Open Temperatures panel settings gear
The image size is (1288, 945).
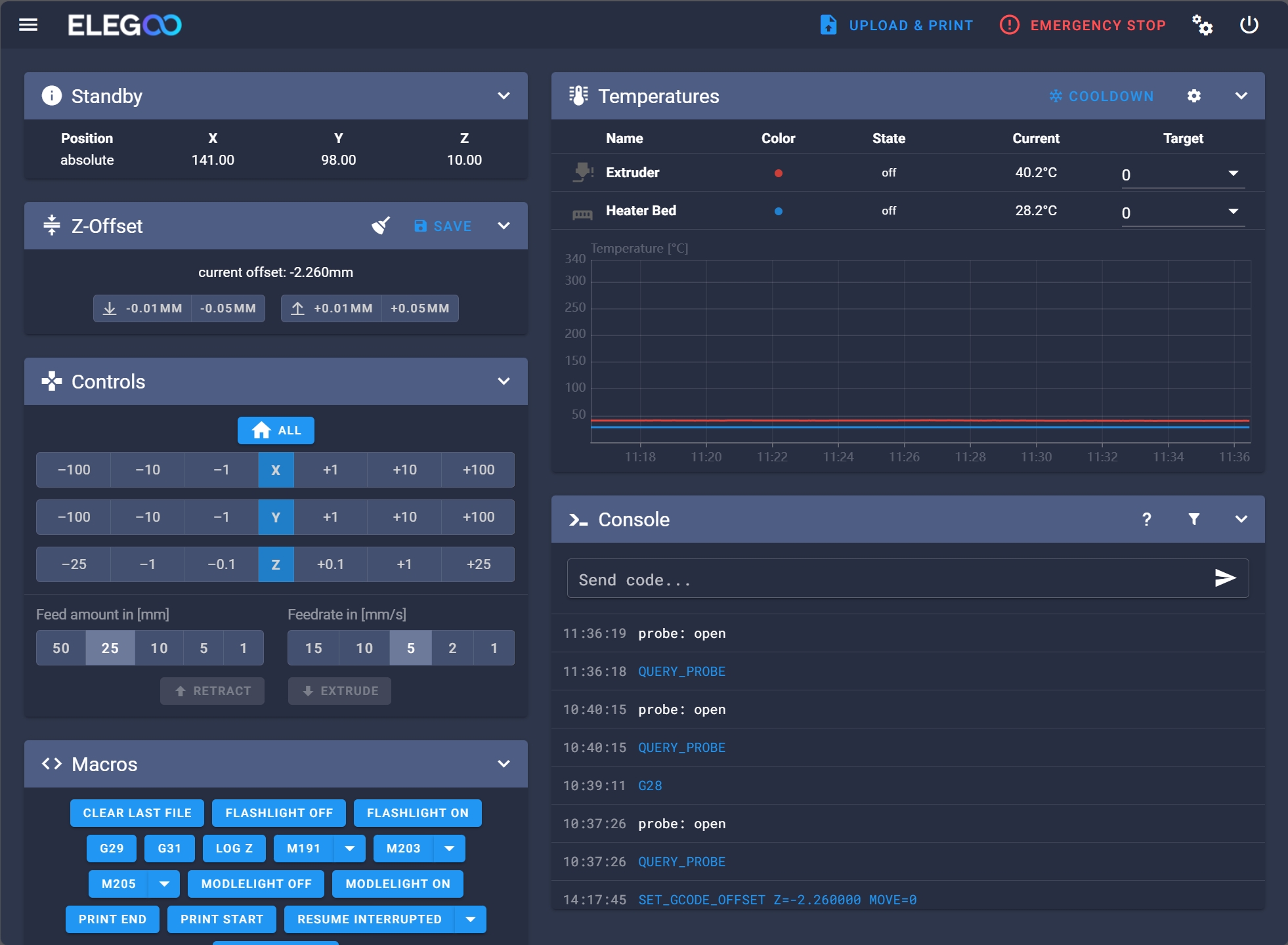pyautogui.click(x=1193, y=96)
